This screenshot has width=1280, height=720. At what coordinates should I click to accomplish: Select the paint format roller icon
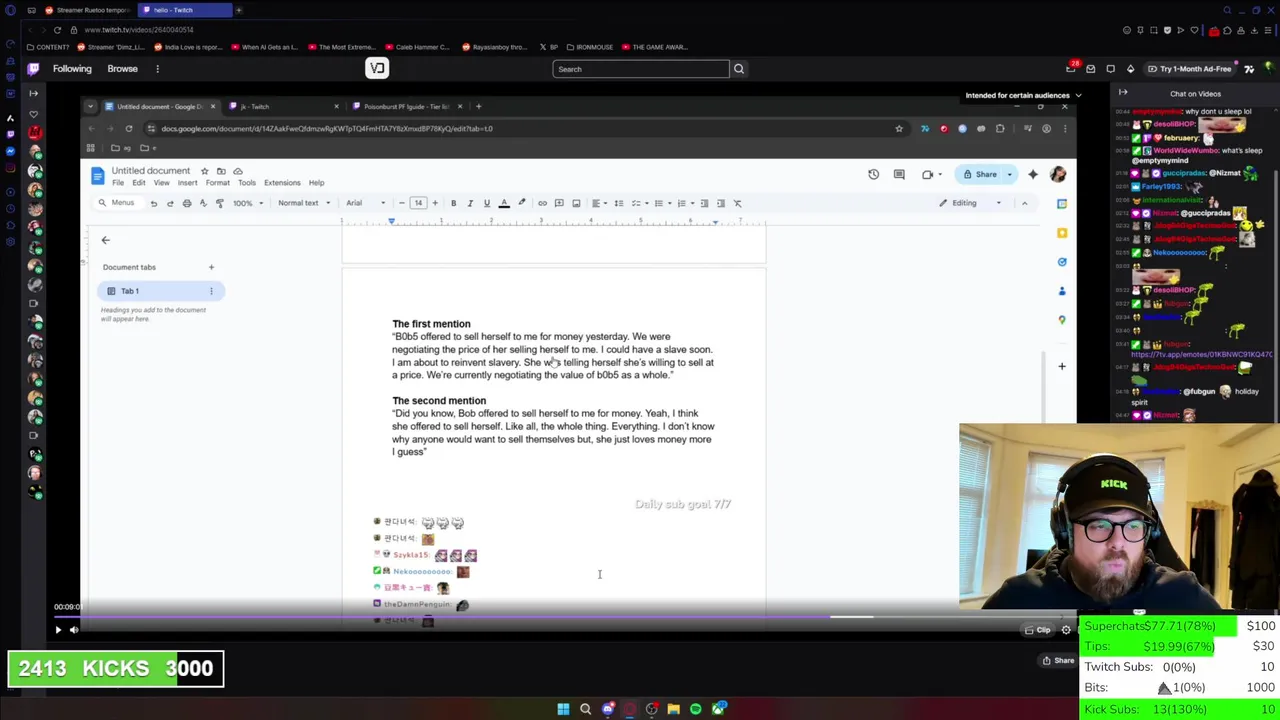220,203
